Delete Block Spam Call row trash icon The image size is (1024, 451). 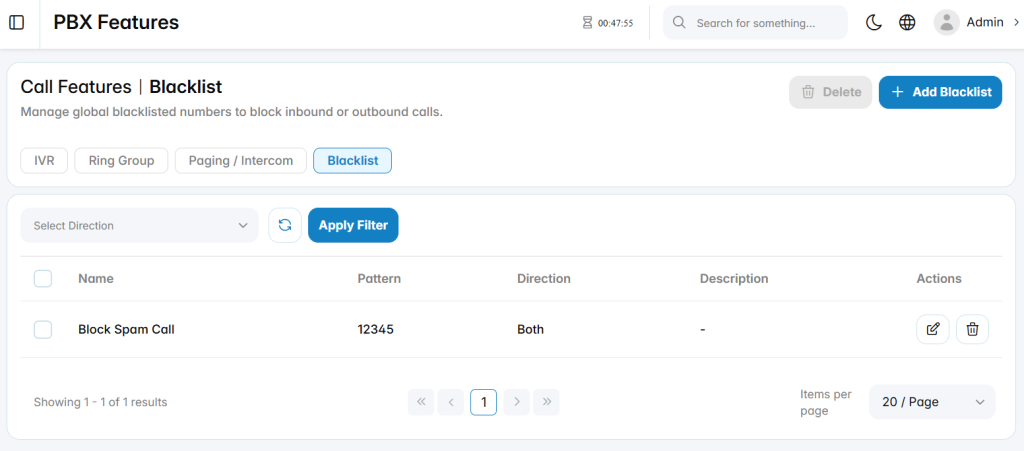[x=972, y=329]
